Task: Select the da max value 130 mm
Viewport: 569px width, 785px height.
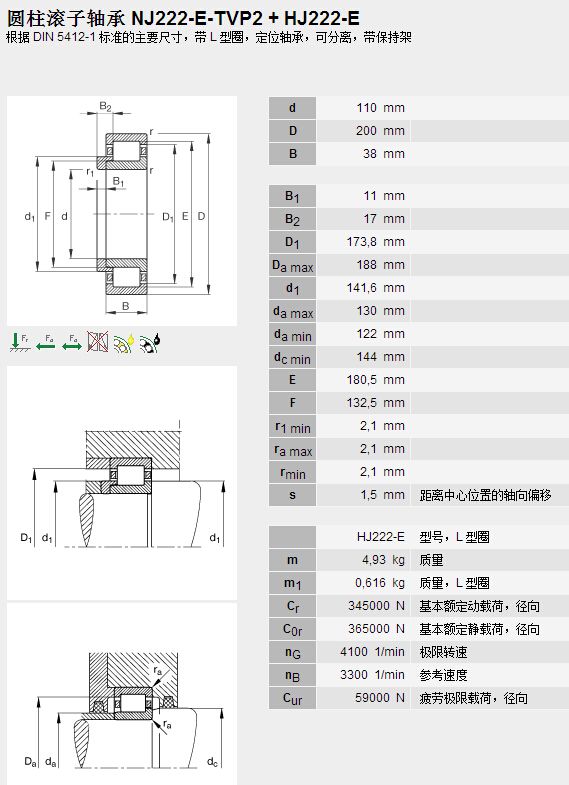Action: click(380, 311)
